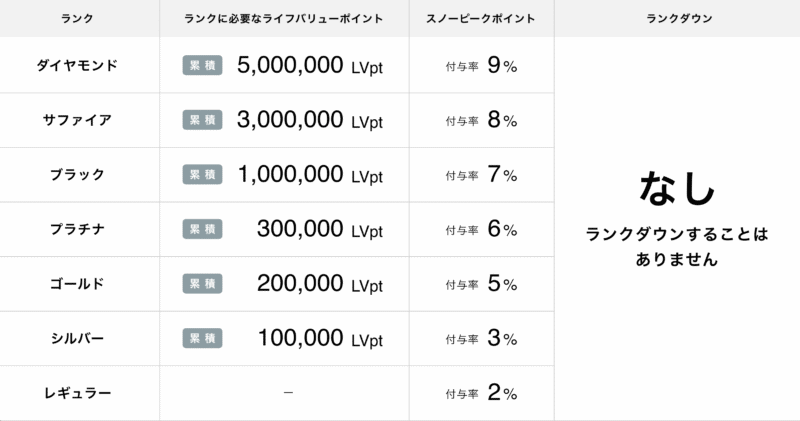The image size is (800, 421).
Task: Select the ダイヤモンド rank name
Action: pyautogui.click(x=78, y=66)
